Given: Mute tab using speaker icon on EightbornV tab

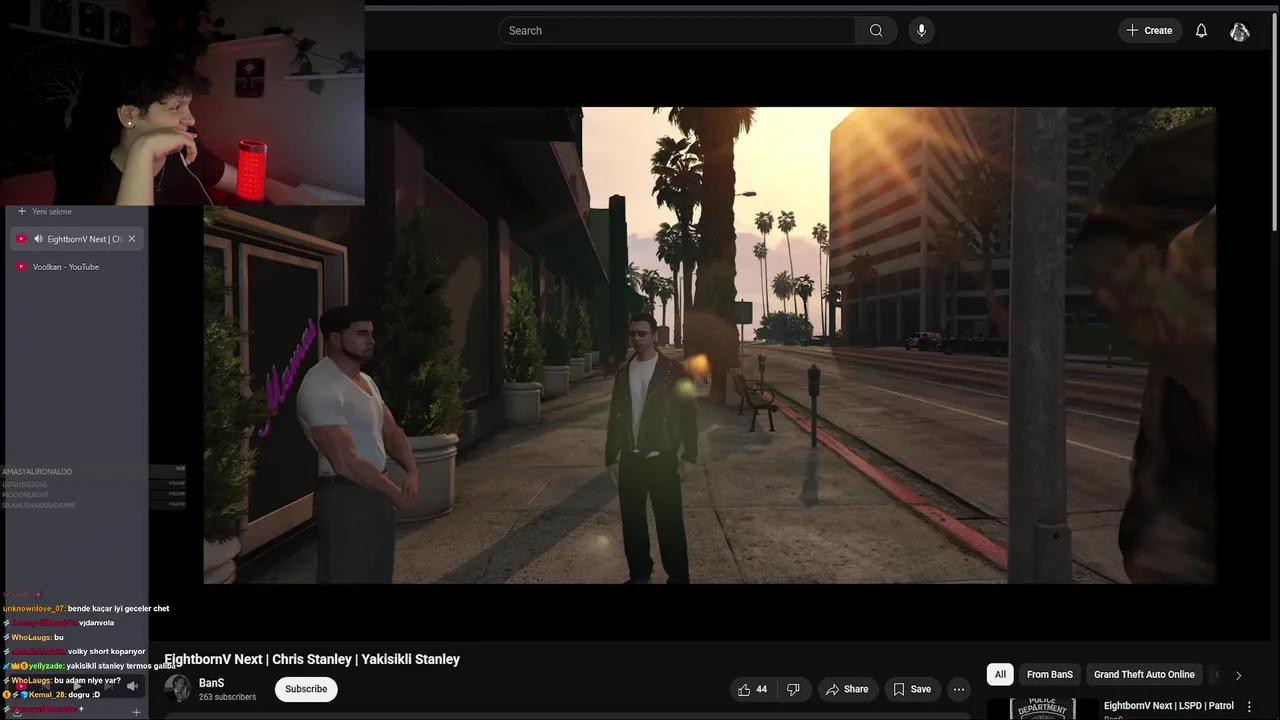Looking at the screenshot, I should click(x=38, y=239).
